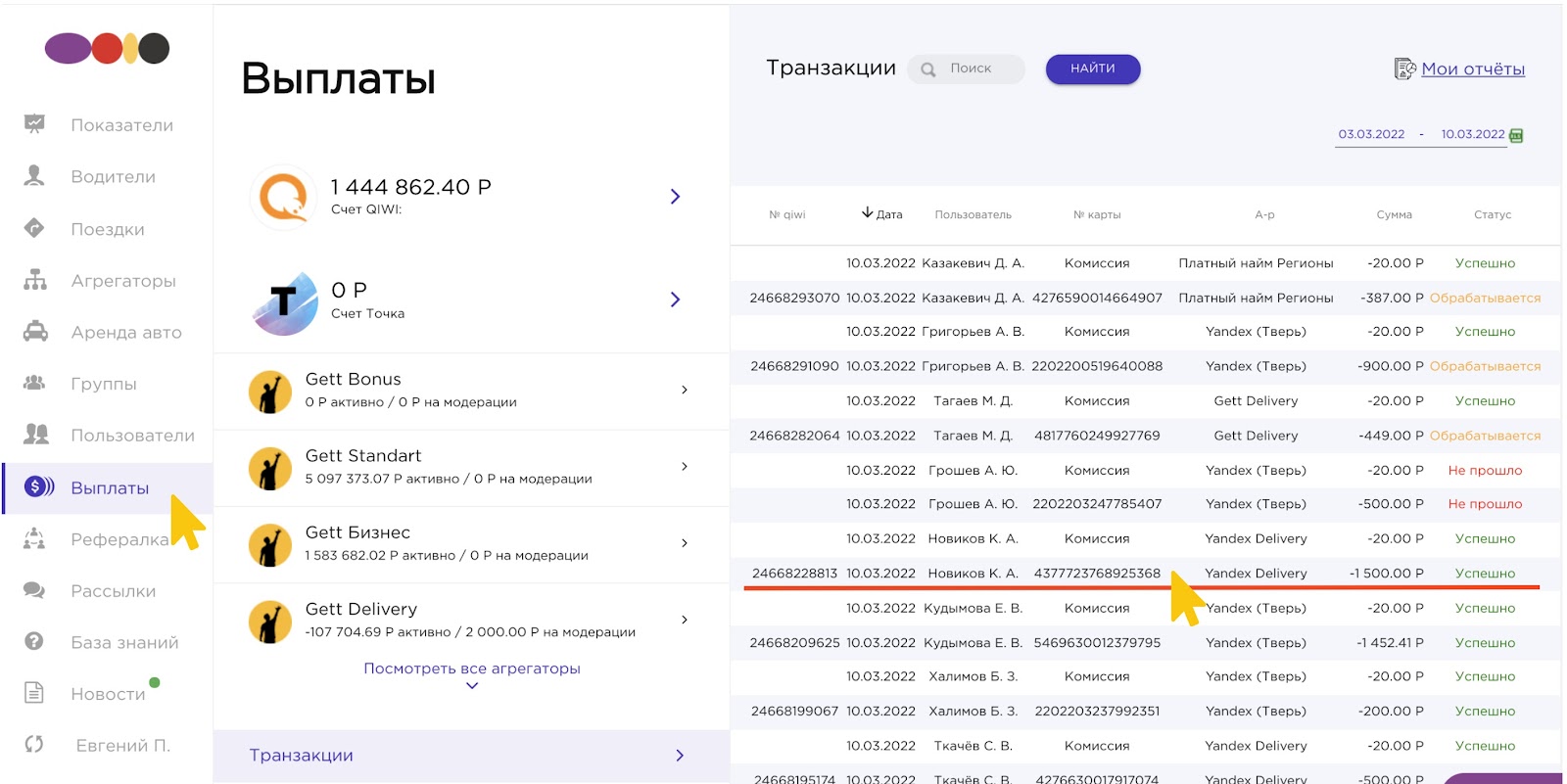The width and height of the screenshot is (1567, 784).
Task: Click the Аренда авто car icon
Action: pyautogui.click(x=35, y=331)
